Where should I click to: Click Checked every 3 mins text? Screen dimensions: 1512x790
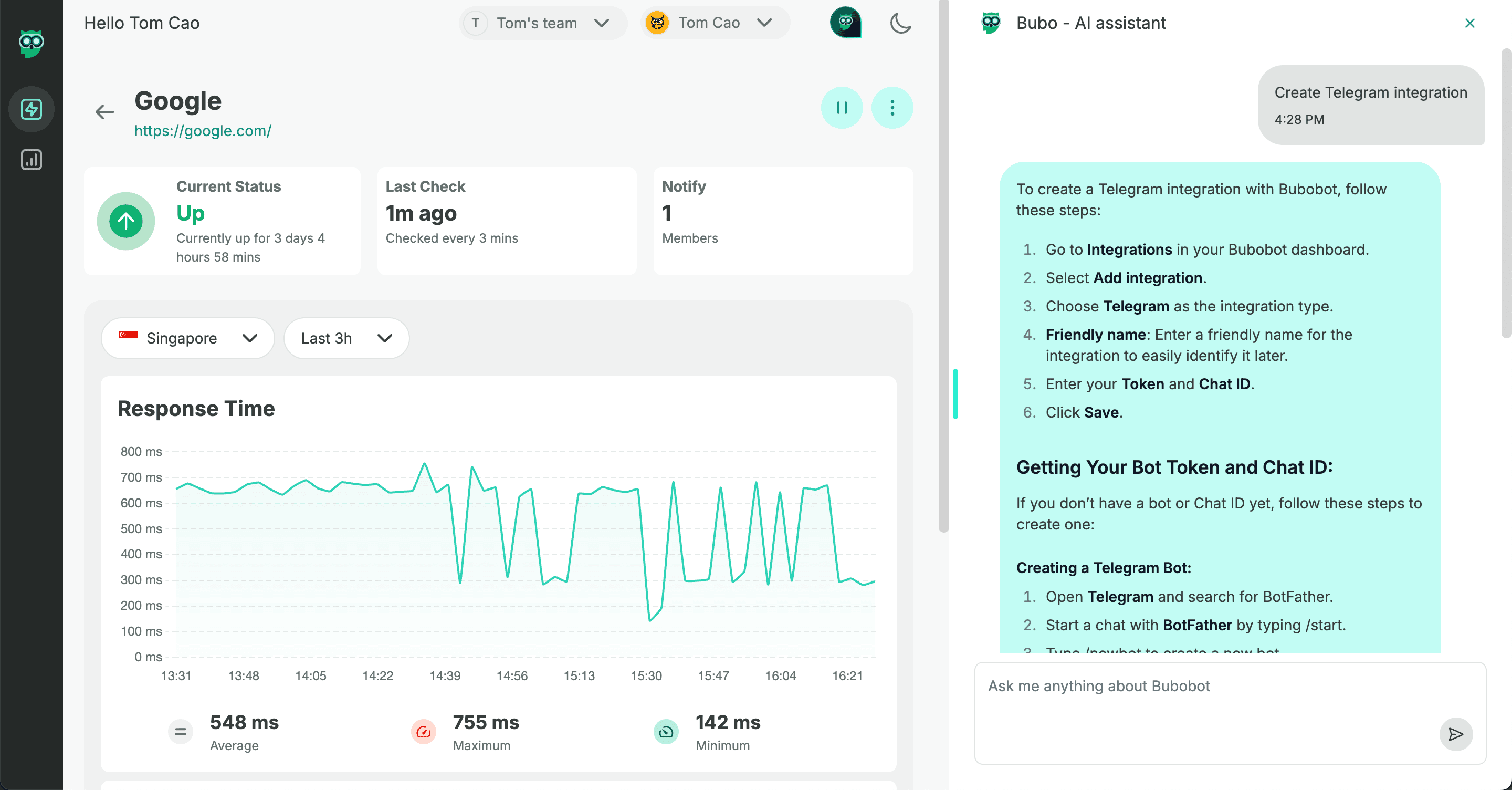(452, 238)
